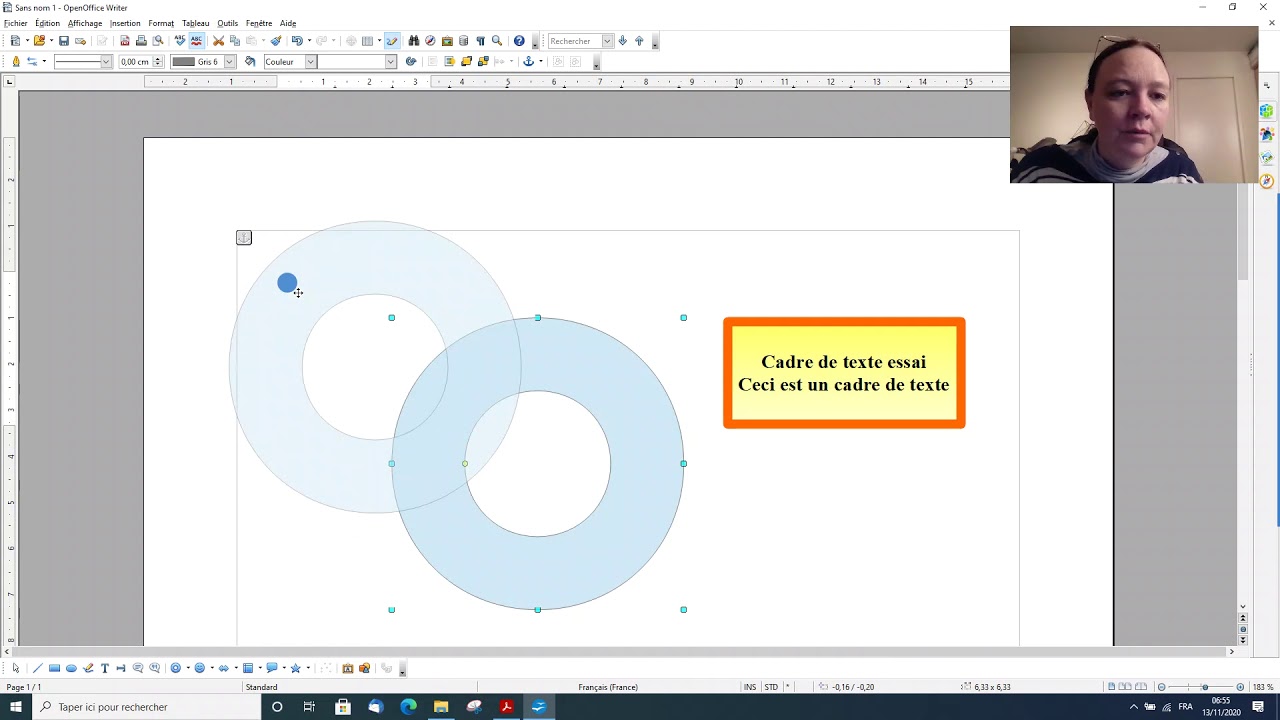Click the Bring to front icon
1280x720 pixels.
coord(466,61)
